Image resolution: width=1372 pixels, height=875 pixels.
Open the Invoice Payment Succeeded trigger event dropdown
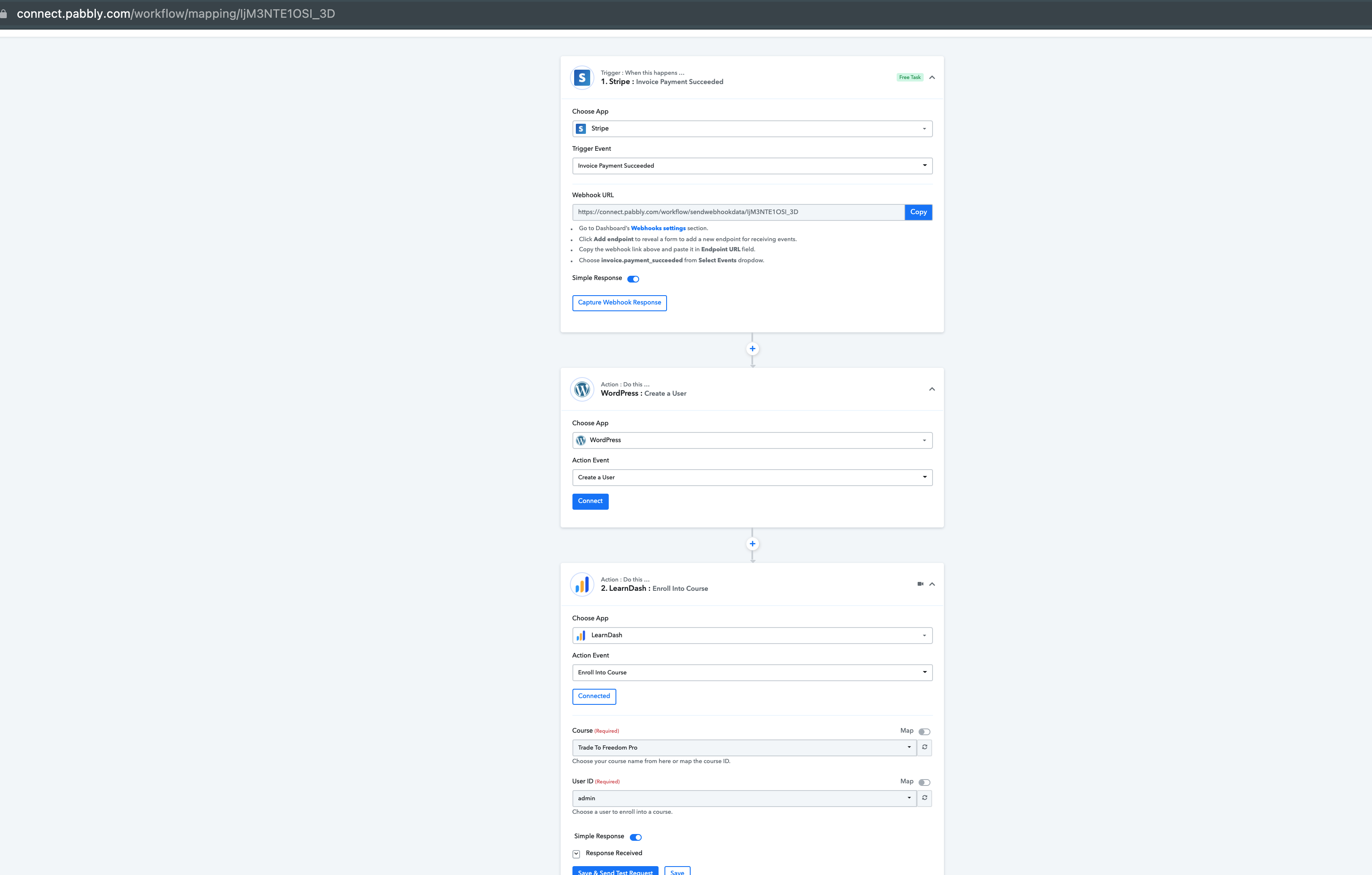pyautogui.click(x=752, y=166)
